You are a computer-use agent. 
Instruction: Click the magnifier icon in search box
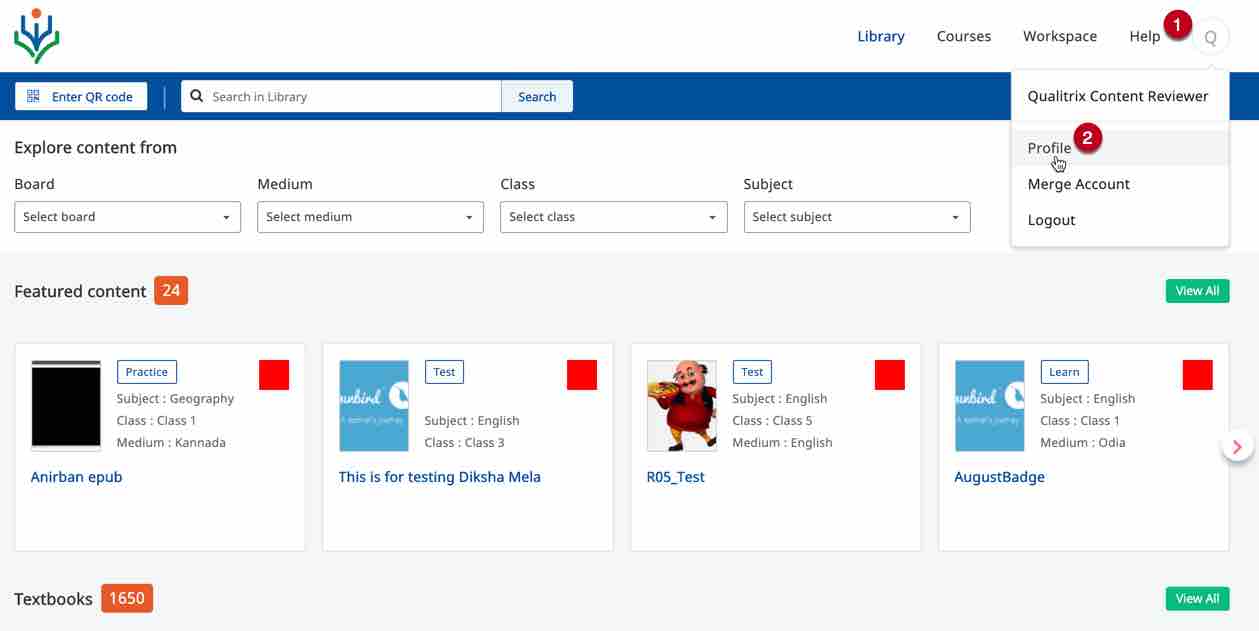[197, 97]
